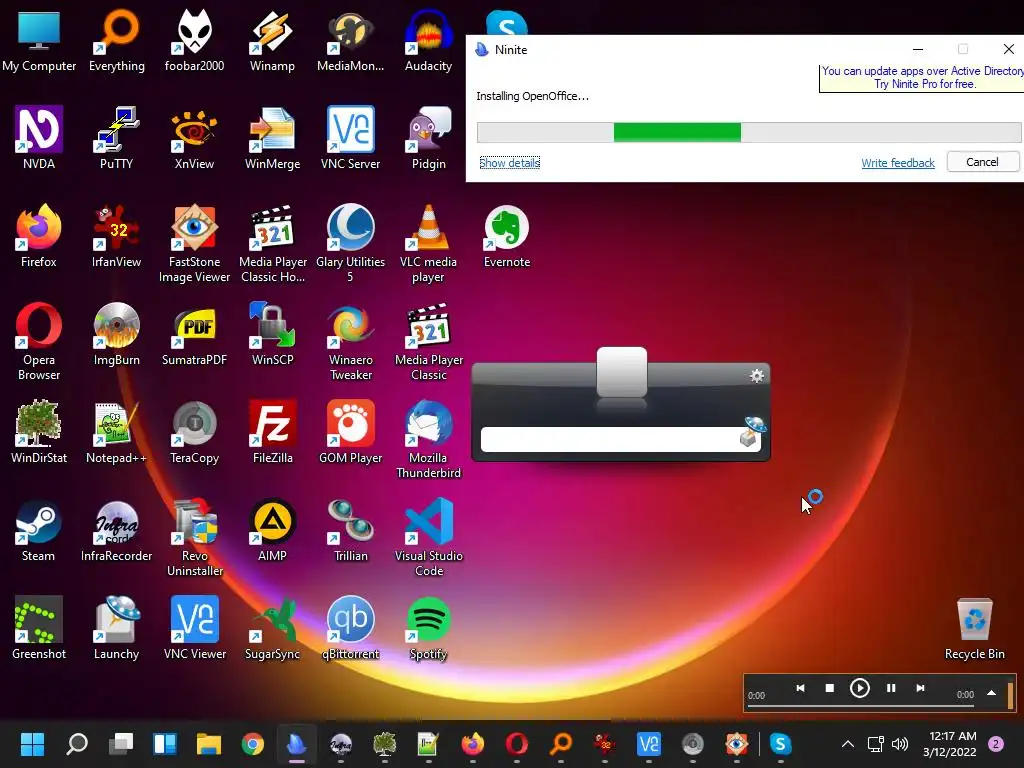Select the Steam desktop shortcut
Viewport: 1024px width, 768px height.
coord(39,530)
